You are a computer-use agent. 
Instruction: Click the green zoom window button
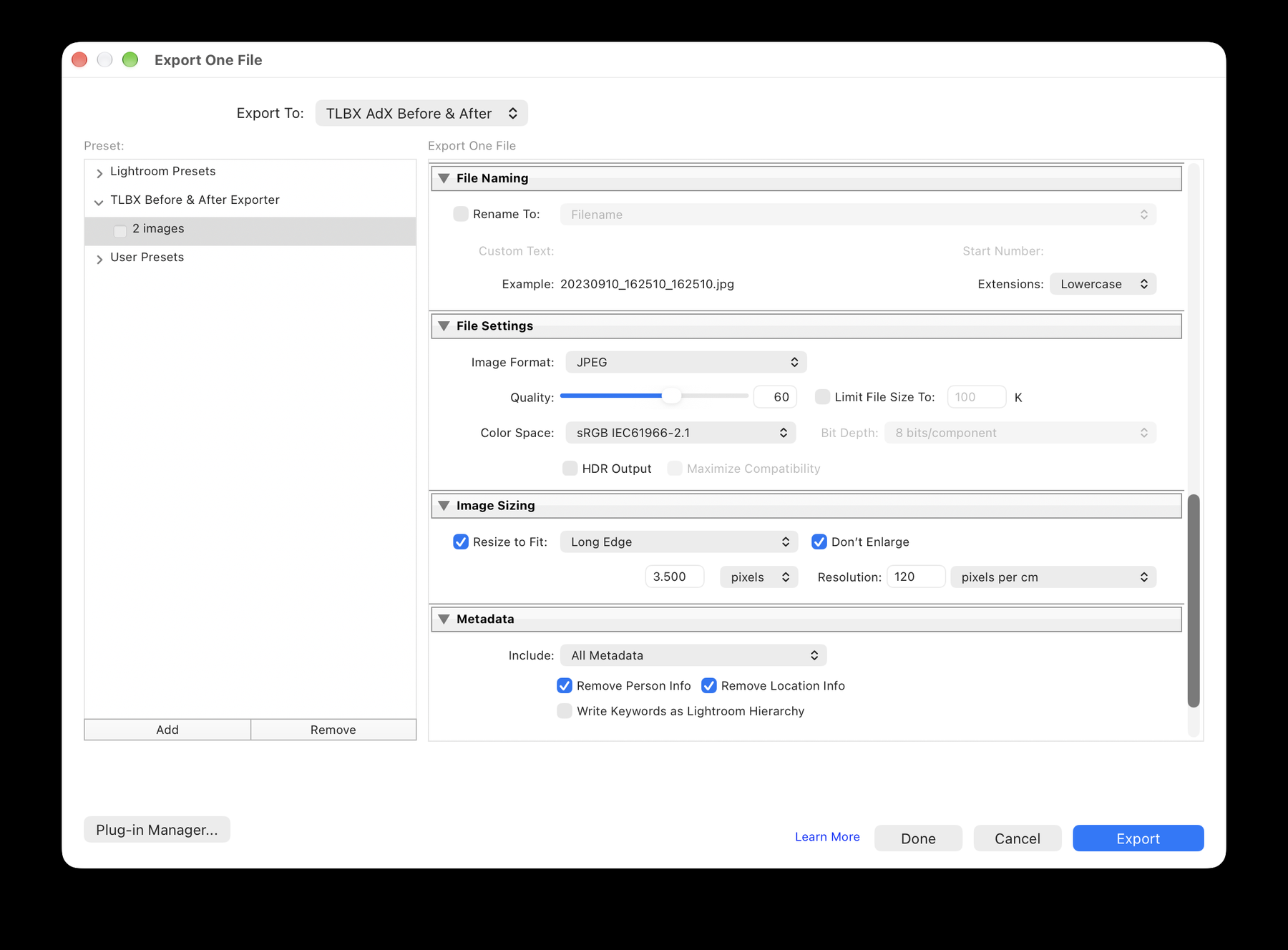click(x=130, y=60)
